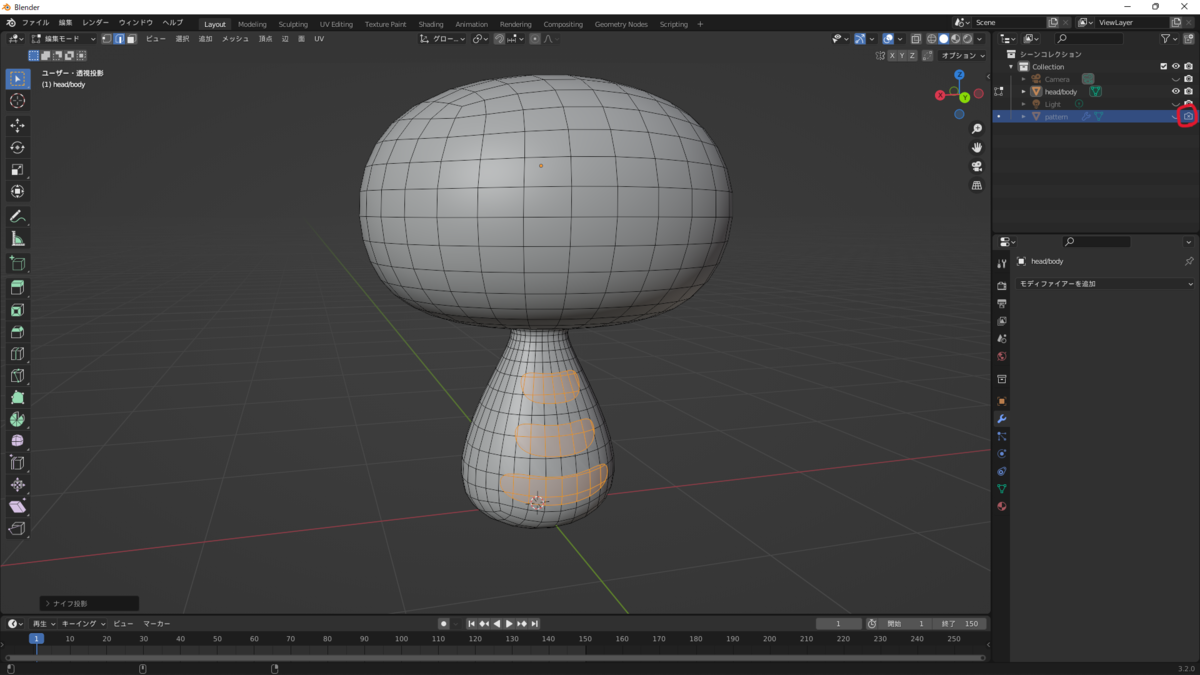
Task: Expand the head/body outliner row
Action: point(1023,92)
